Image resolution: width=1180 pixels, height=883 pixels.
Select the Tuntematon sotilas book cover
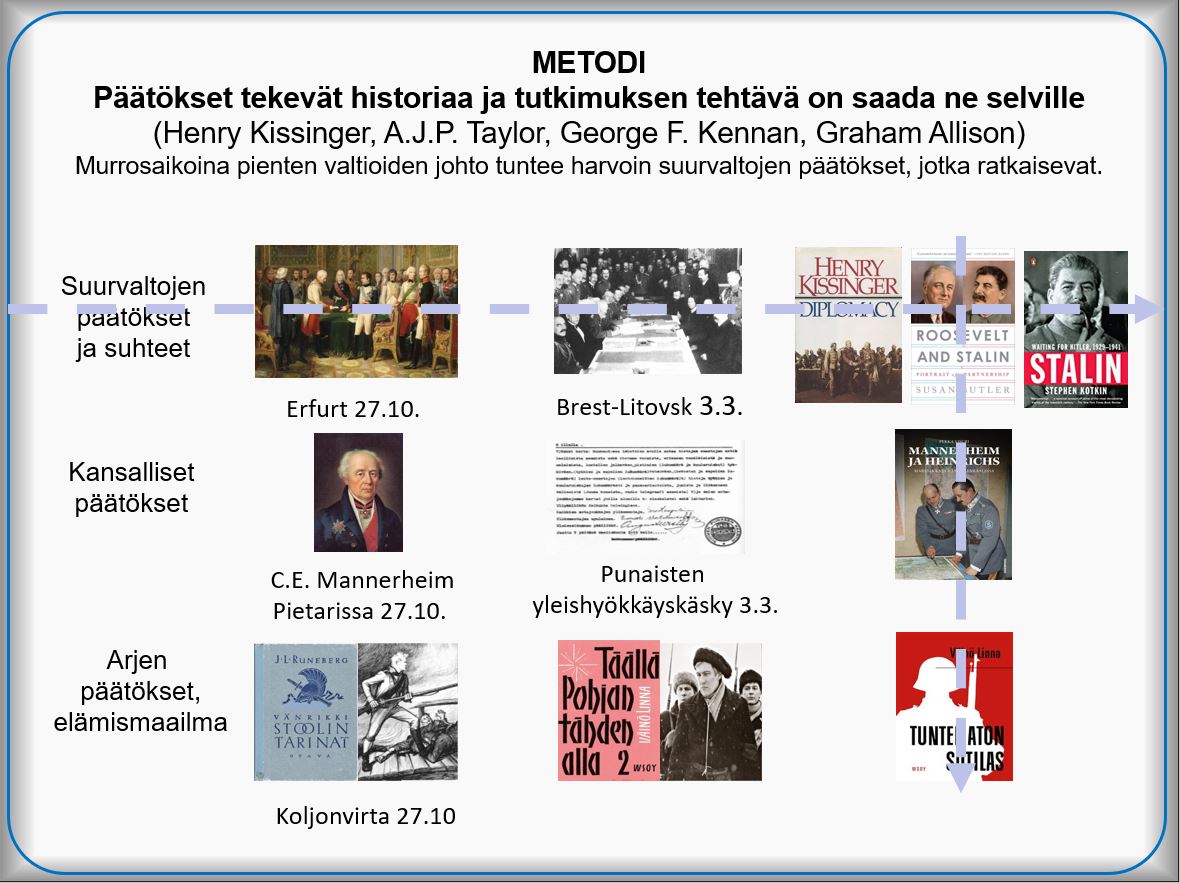[x=954, y=706]
